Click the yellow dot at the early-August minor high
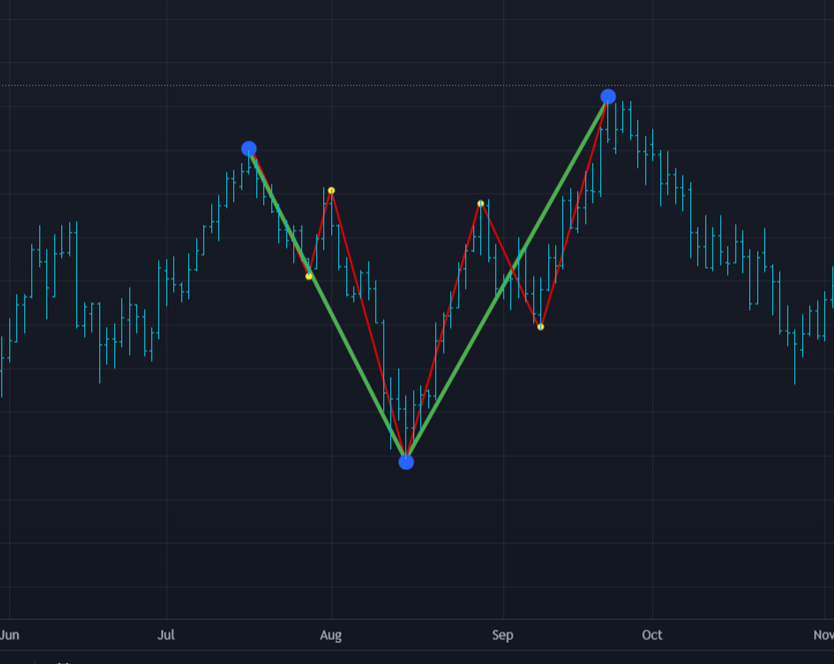This screenshot has width=834, height=664. pos(331,190)
